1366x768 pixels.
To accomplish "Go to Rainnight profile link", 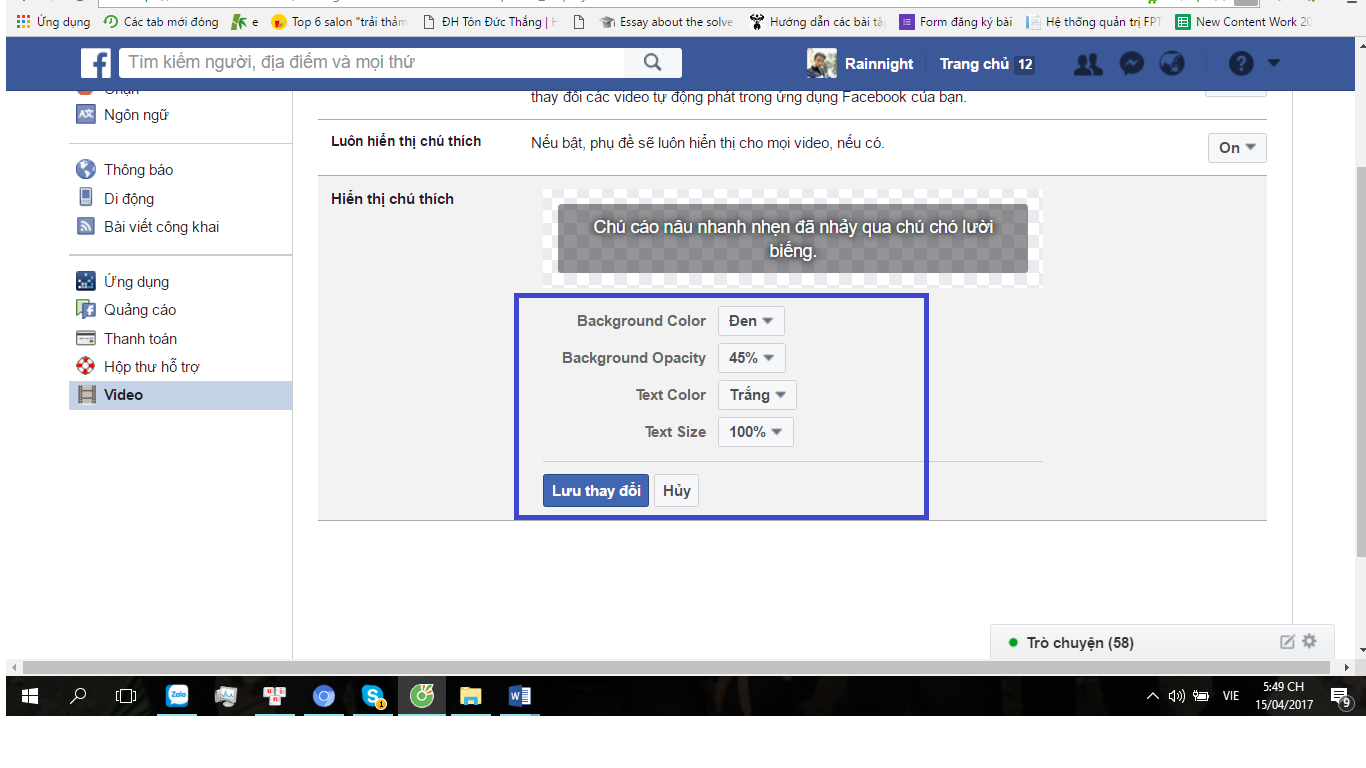I will [x=879, y=64].
